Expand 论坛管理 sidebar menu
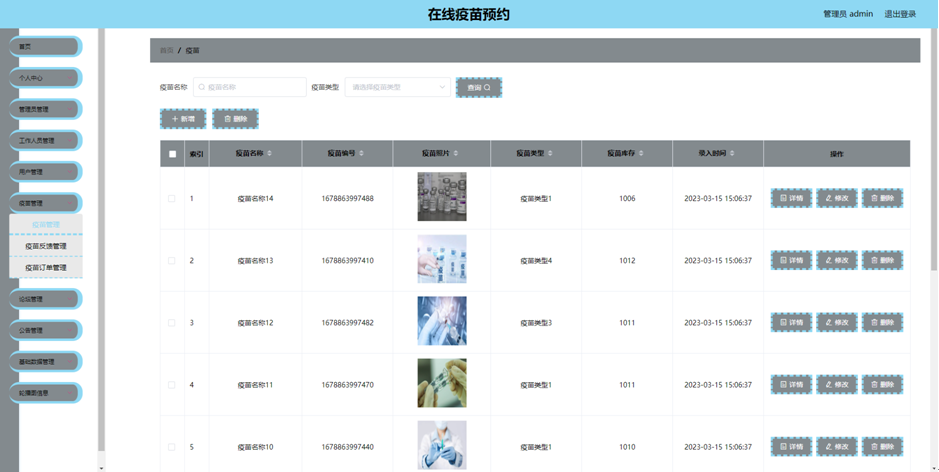Screen dimensions: 939x472 tap(46, 299)
